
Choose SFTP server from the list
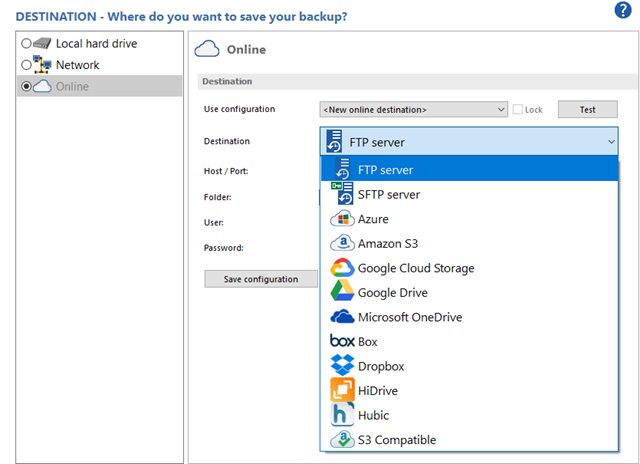tap(388, 195)
